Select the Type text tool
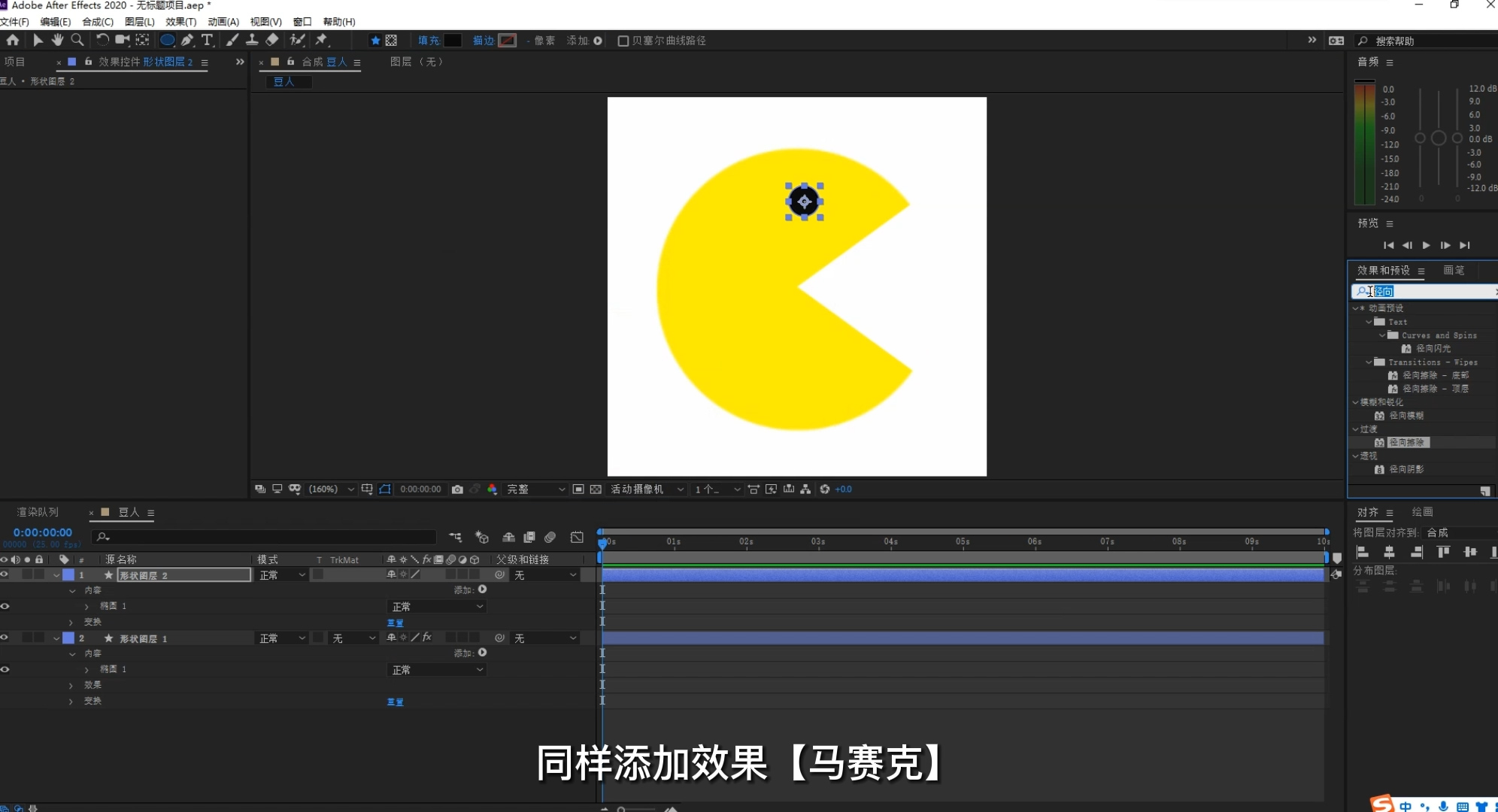The width and height of the screenshot is (1498, 812). pyautogui.click(x=208, y=40)
